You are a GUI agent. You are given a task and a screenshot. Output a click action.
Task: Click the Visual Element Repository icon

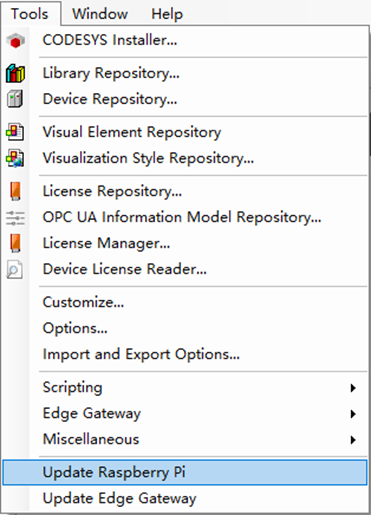point(15,132)
